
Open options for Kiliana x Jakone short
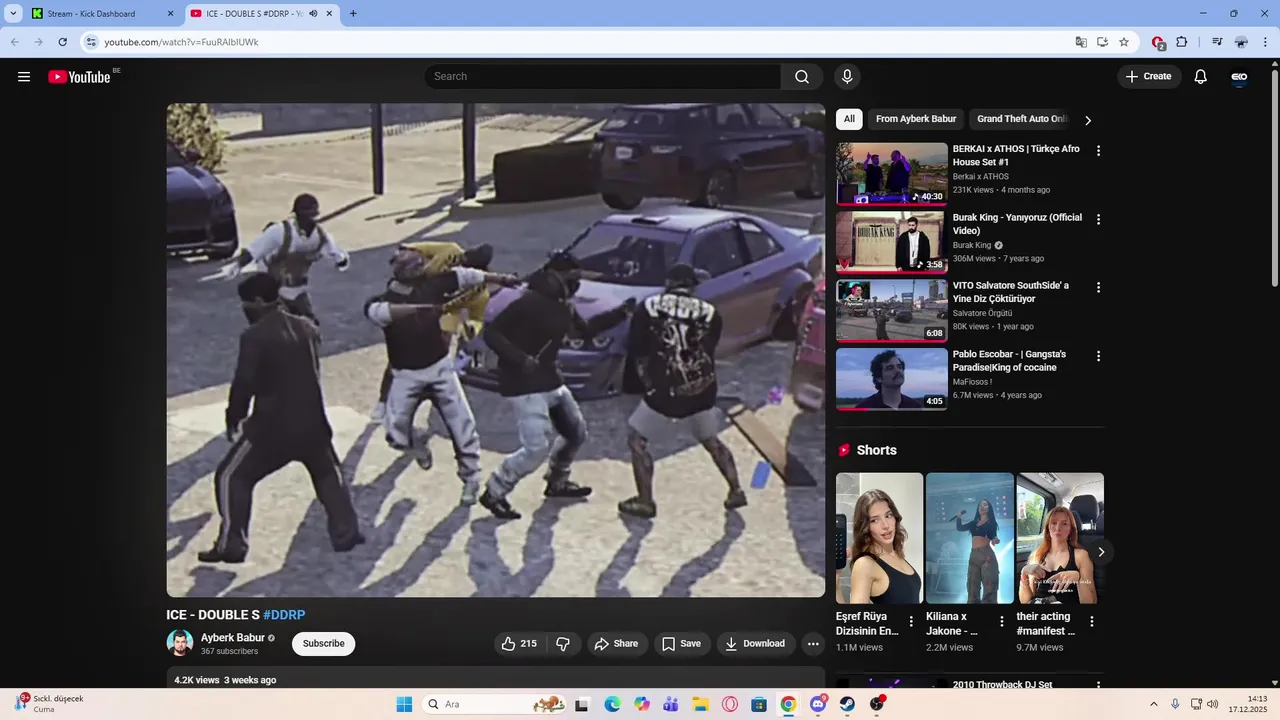pyautogui.click(x=1001, y=622)
